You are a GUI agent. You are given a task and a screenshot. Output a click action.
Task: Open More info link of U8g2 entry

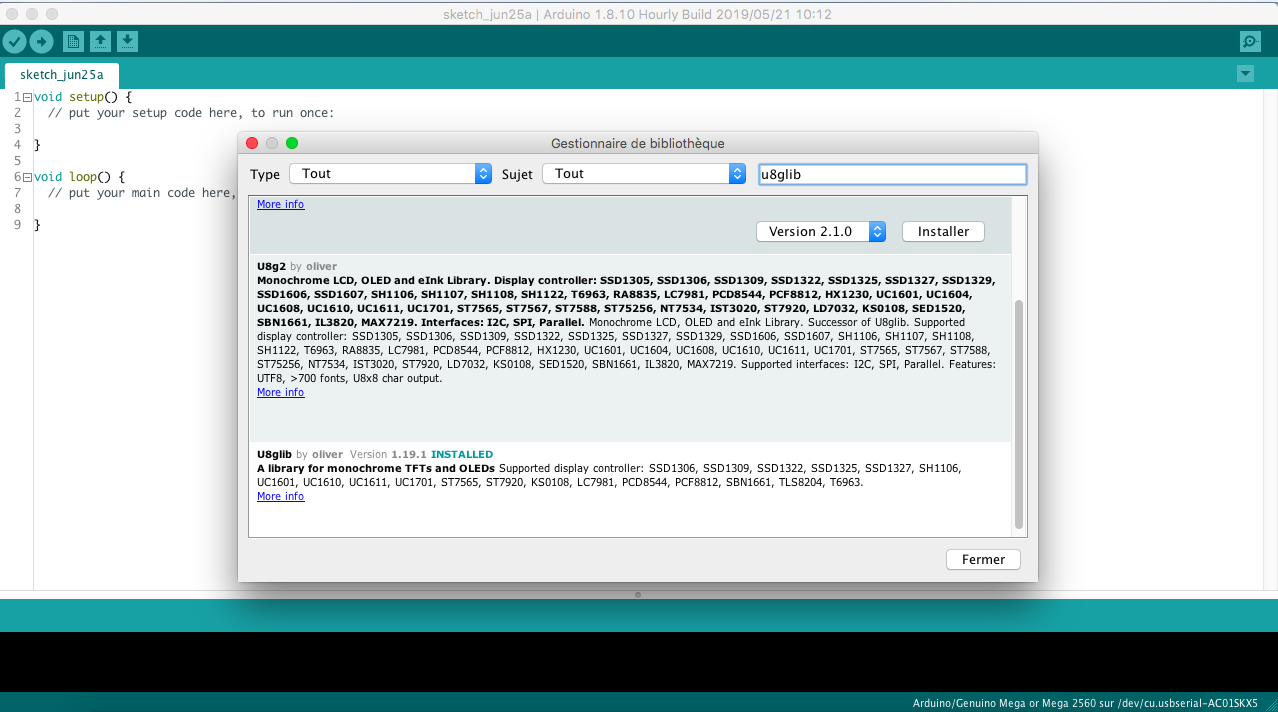(280, 392)
